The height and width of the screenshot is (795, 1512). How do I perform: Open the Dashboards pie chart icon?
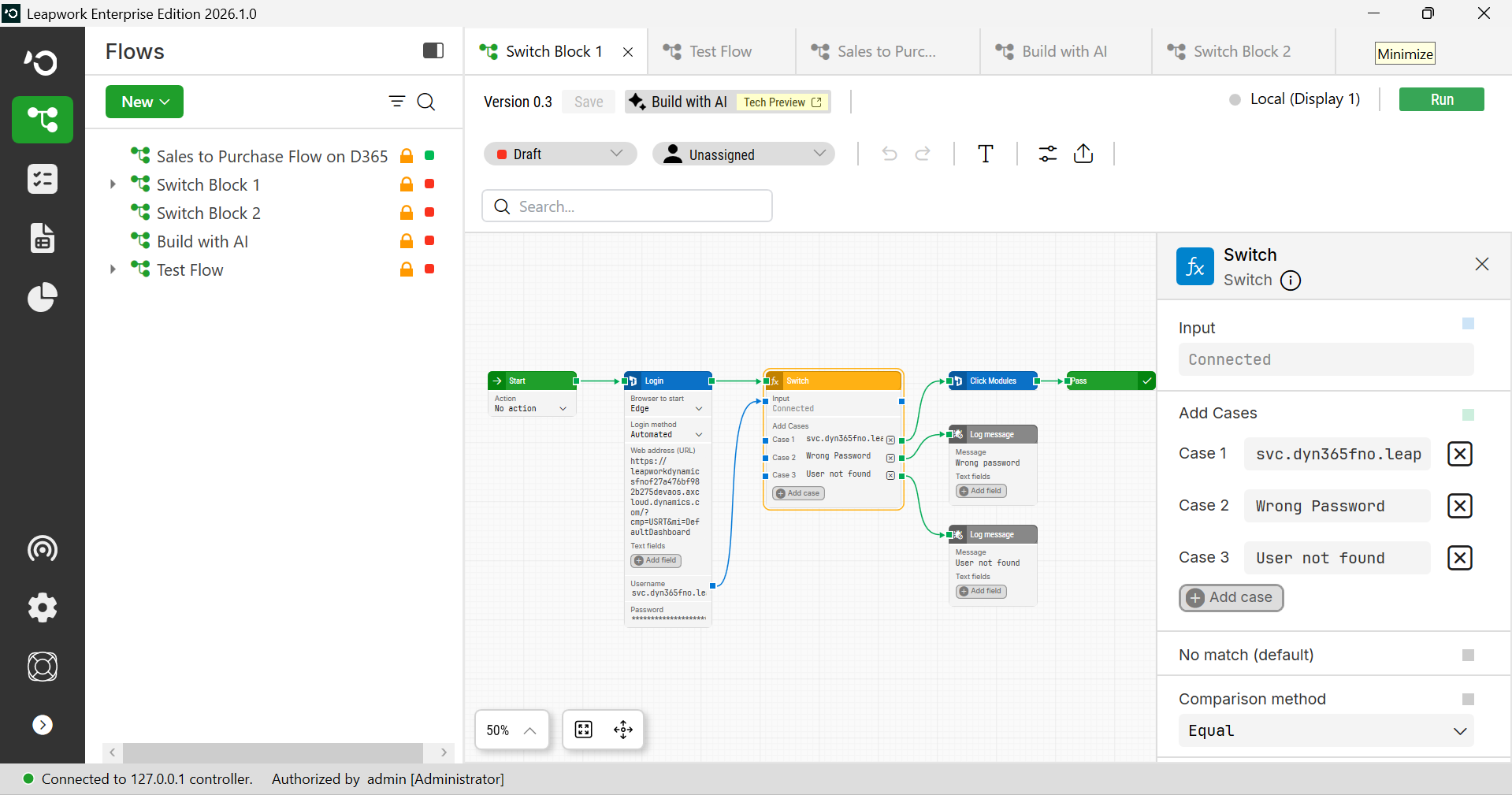click(x=43, y=297)
